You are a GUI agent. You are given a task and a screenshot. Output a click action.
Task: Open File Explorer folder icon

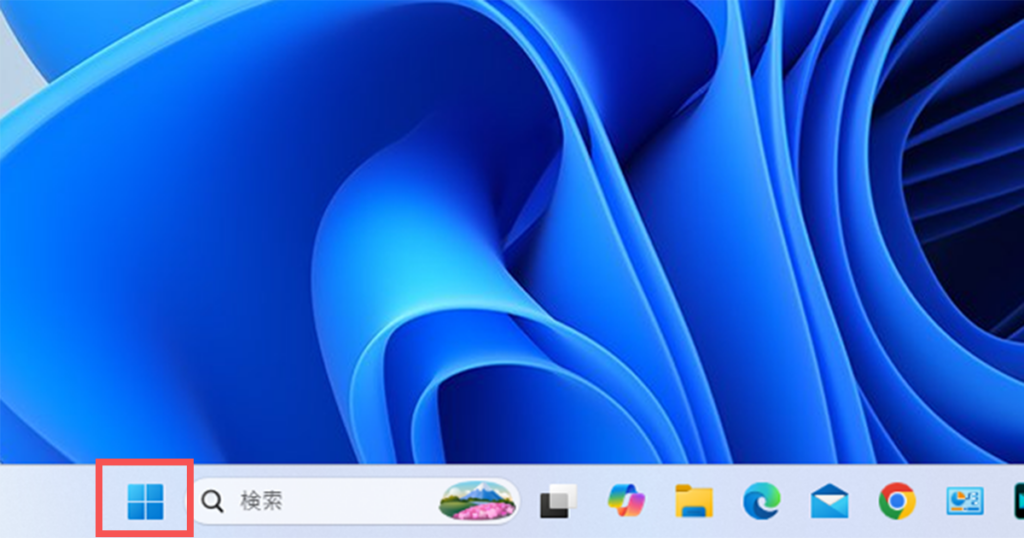694,500
